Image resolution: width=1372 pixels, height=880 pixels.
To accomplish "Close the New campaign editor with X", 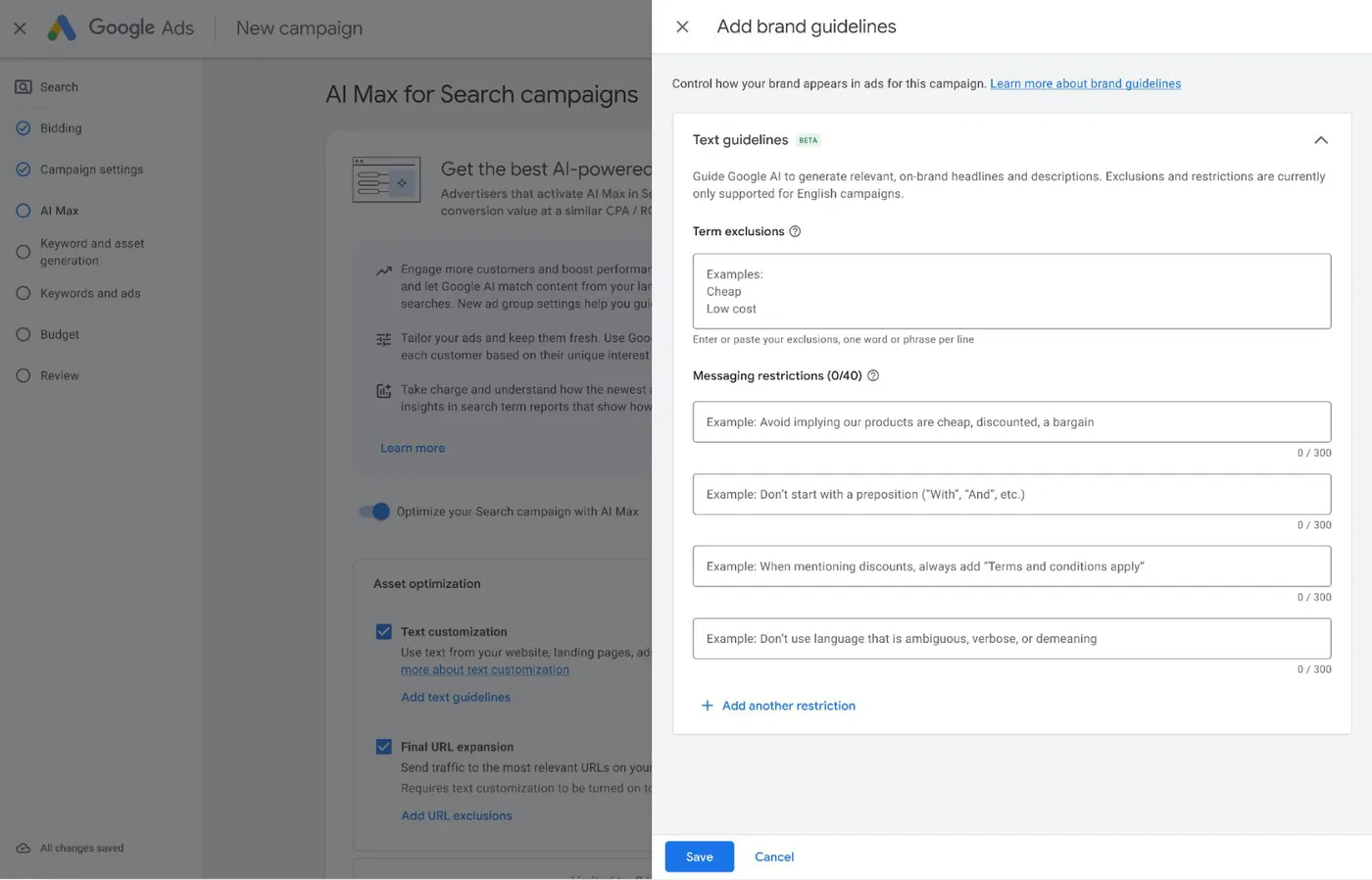I will (20, 28).
